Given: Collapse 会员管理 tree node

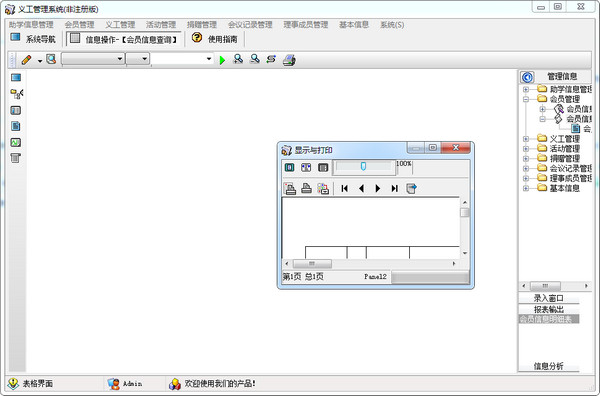Looking at the screenshot, I should [x=526, y=99].
